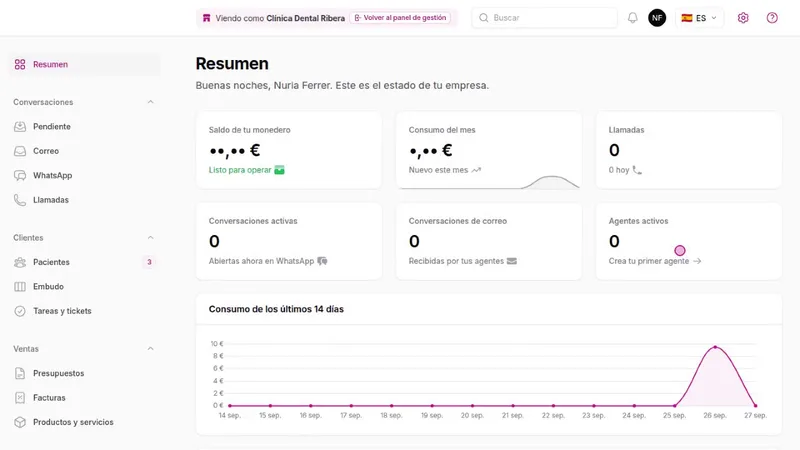The height and width of the screenshot is (450, 800).
Task: Click the Consumo del mes sparkline
Action: pos(489,182)
